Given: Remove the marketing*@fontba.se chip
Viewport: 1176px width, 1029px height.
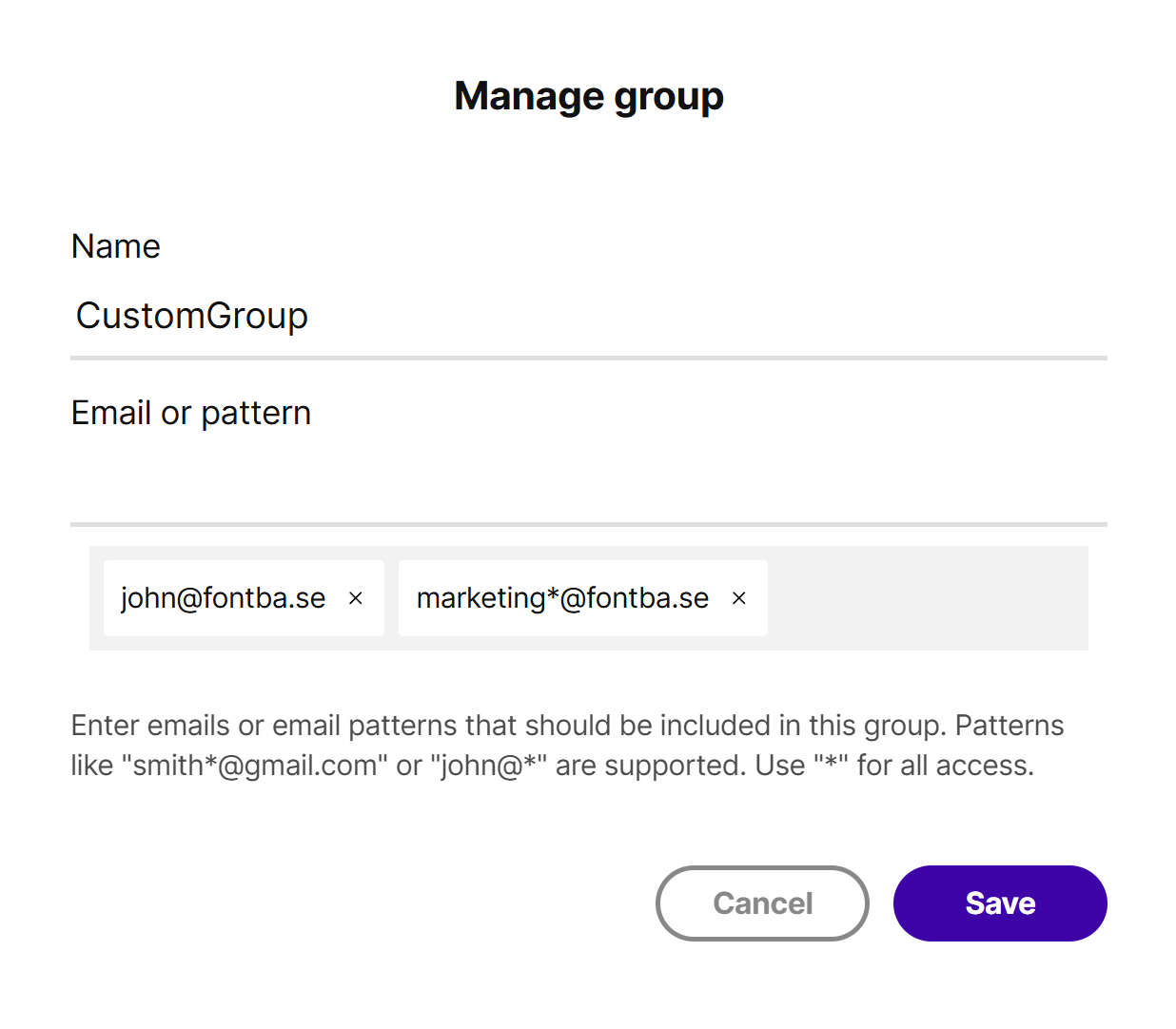Looking at the screenshot, I should coord(739,598).
